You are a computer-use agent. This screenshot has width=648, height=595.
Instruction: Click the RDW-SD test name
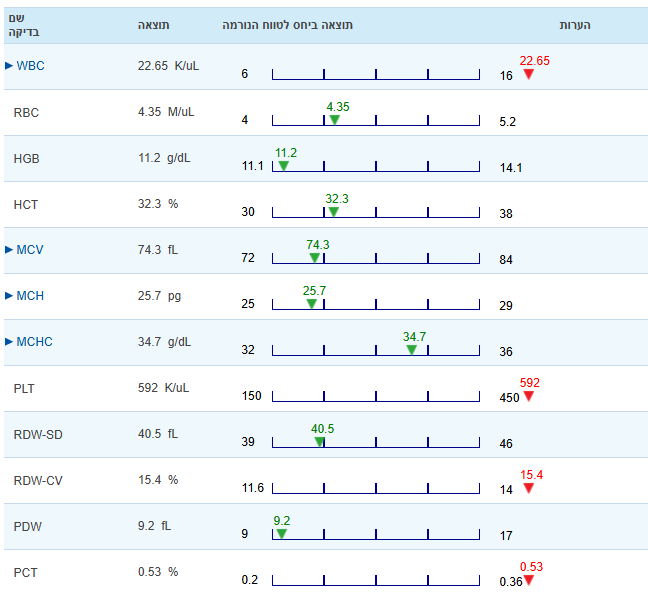(x=38, y=435)
